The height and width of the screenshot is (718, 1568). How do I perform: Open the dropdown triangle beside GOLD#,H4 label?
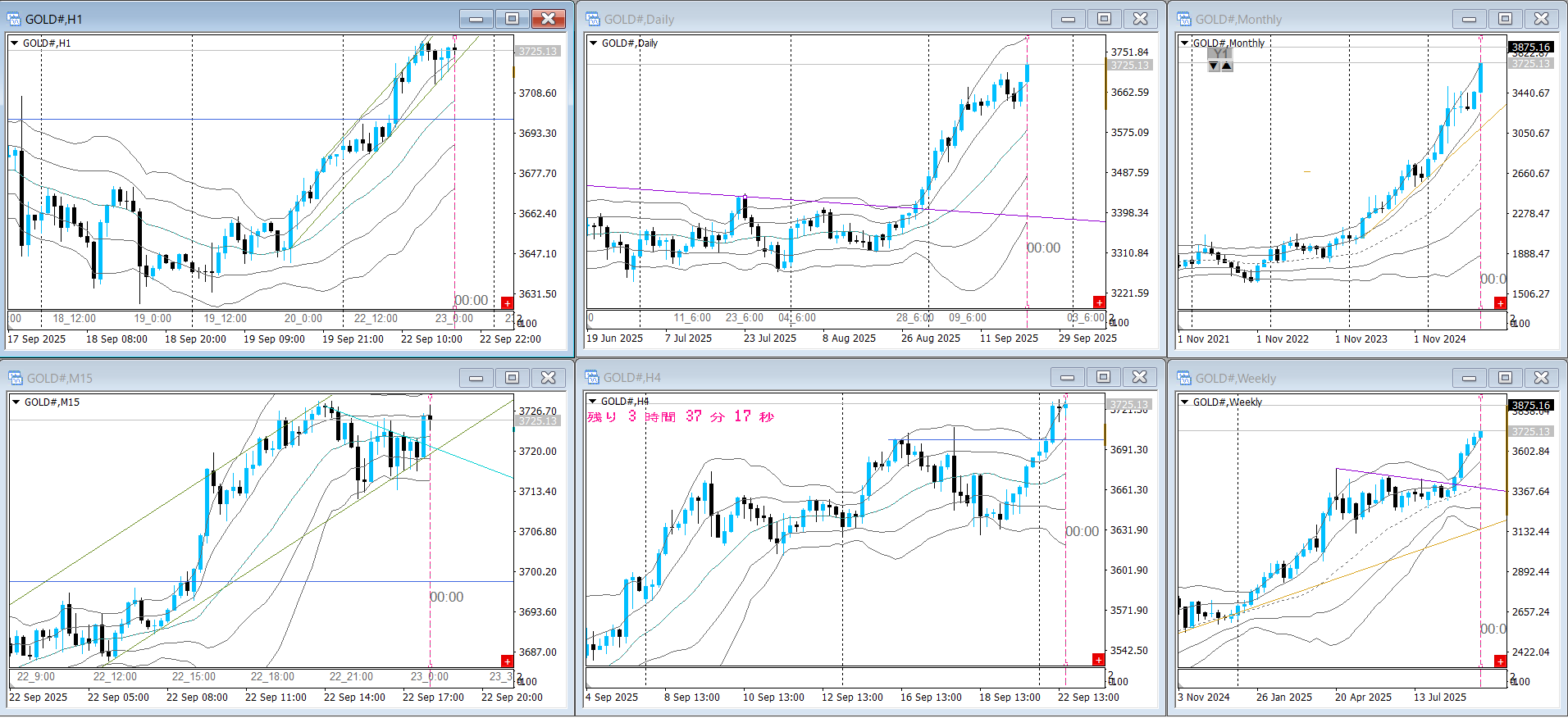pos(593,402)
